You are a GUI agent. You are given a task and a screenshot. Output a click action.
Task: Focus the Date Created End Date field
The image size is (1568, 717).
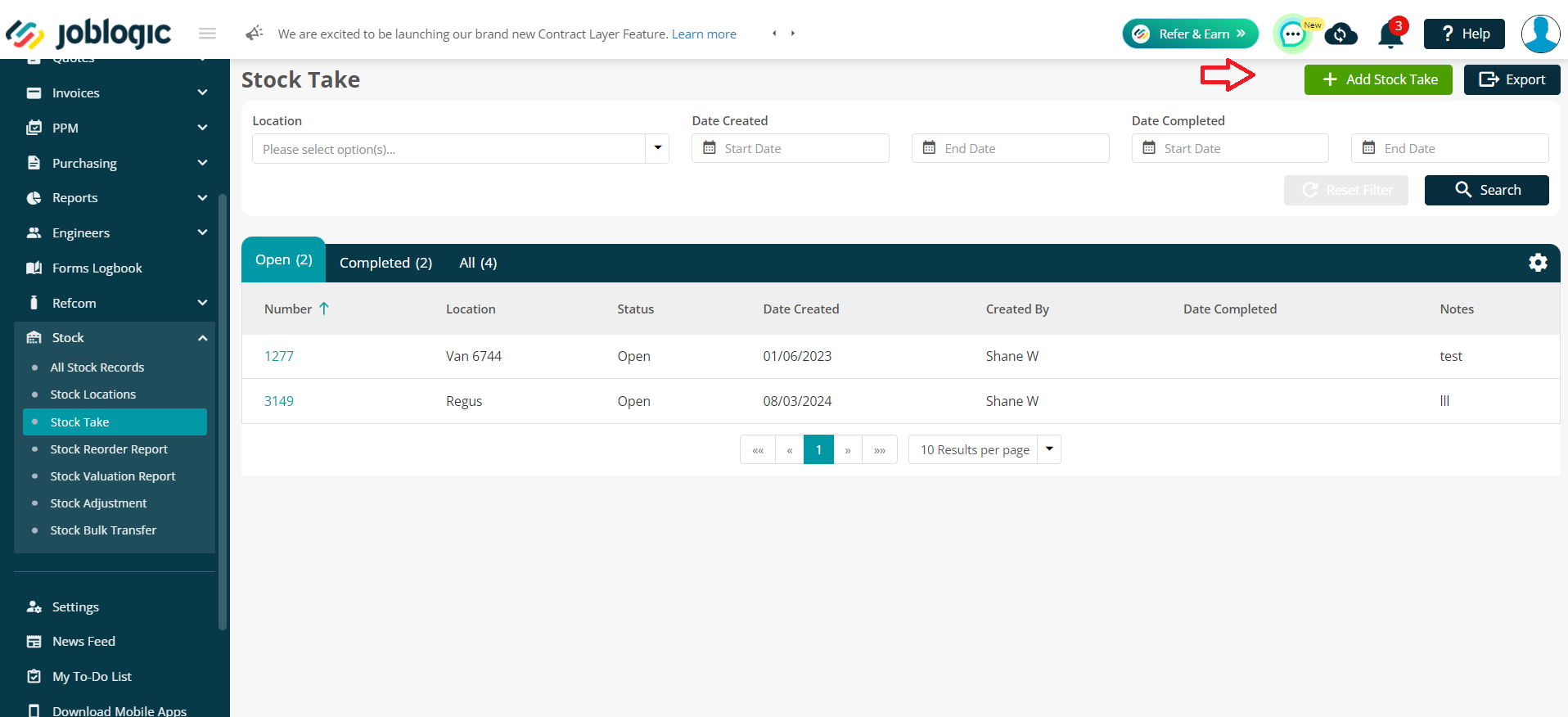1010,148
